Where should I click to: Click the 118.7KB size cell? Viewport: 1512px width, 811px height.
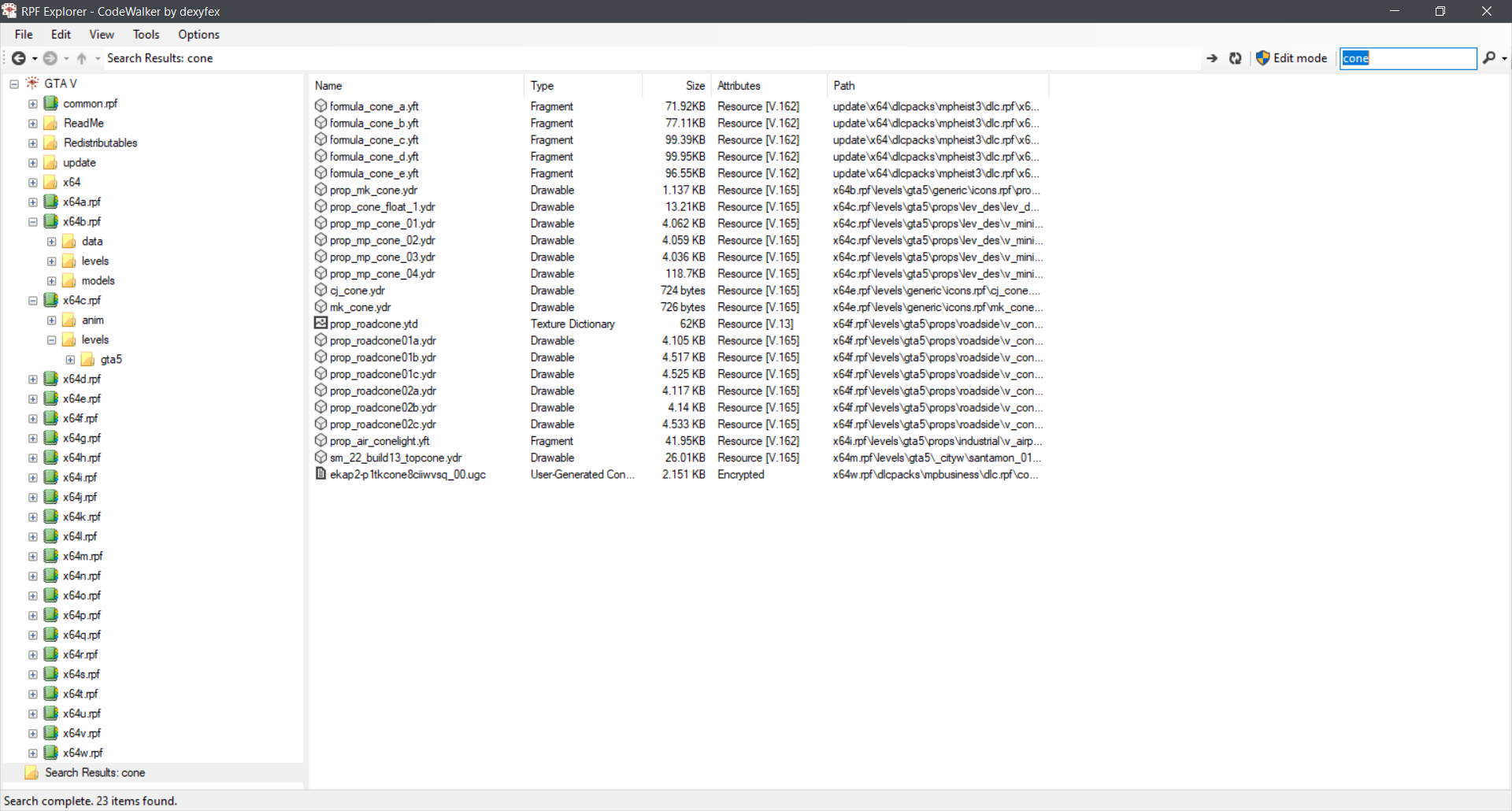pyautogui.click(x=684, y=273)
